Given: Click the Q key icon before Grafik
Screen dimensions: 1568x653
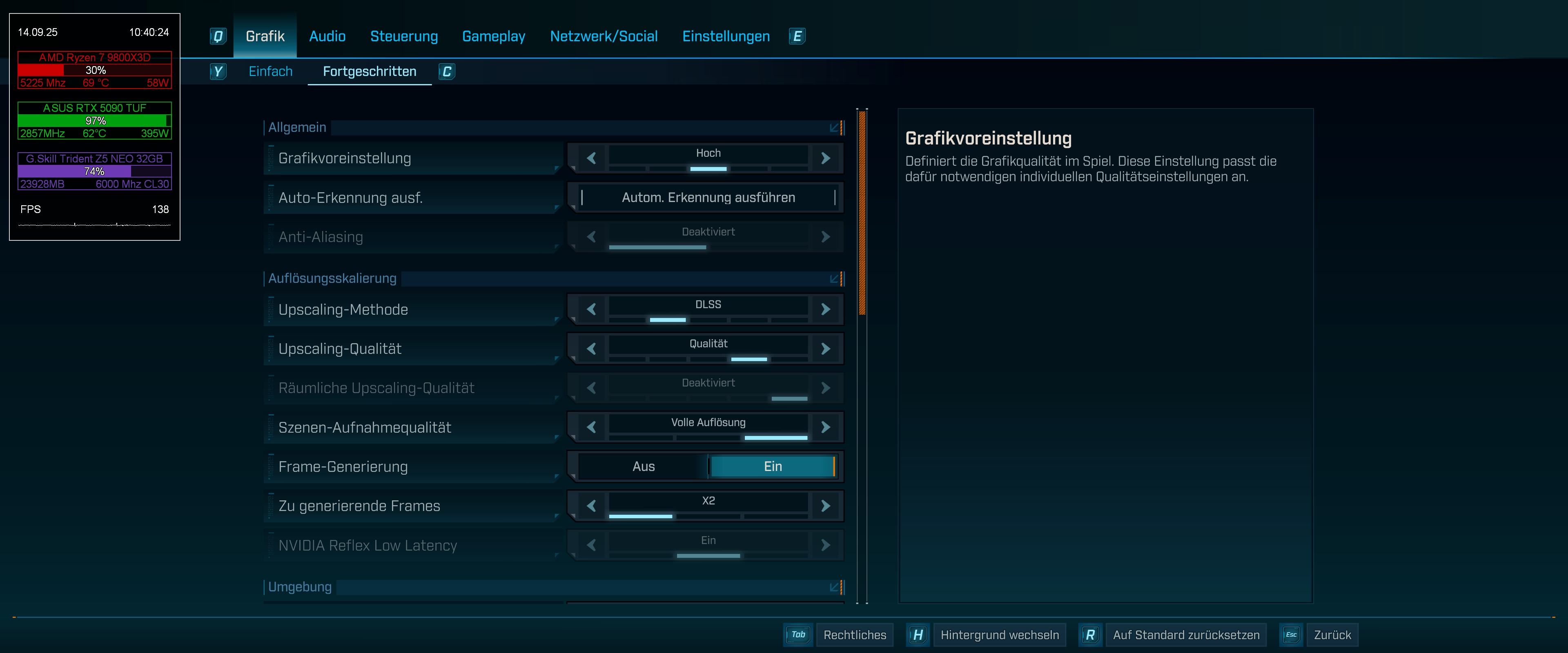Looking at the screenshot, I should tap(218, 36).
